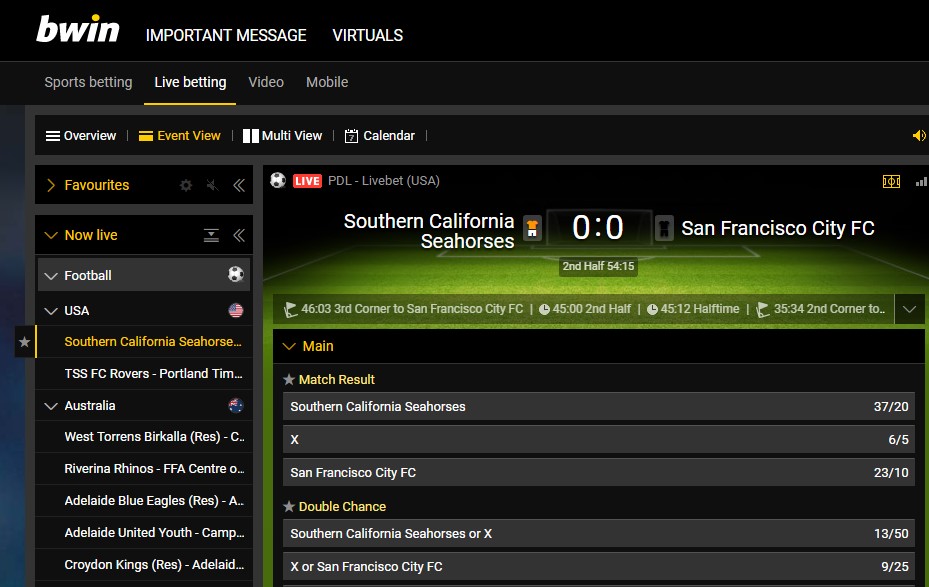Collapse the Favourites panel with double chevron
Image resolution: width=929 pixels, height=587 pixels.
[x=239, y=185]
